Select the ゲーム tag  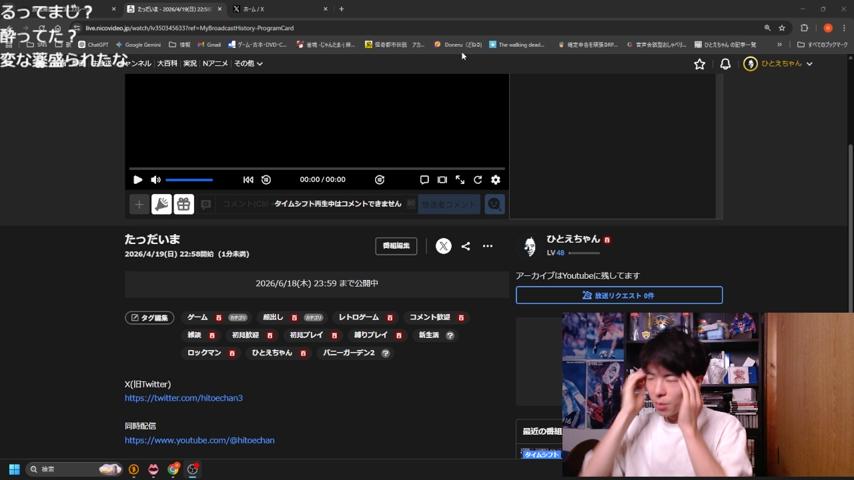click(x=198, y=317)
